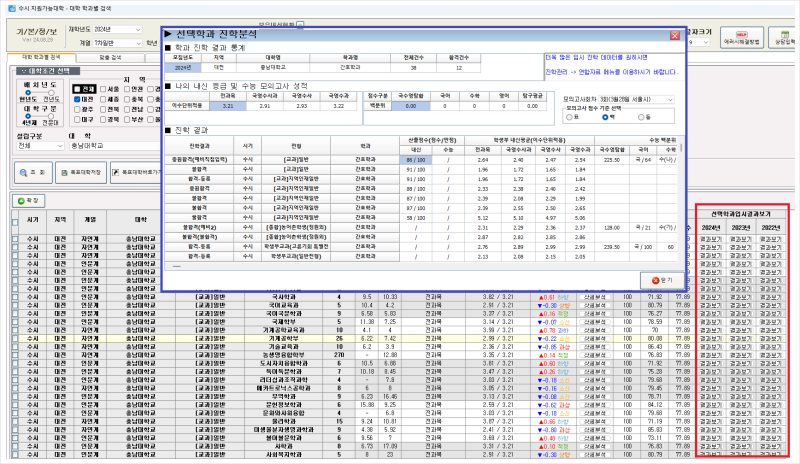Click the 메카트로닉스공학과 department cell

coord(284,388)
